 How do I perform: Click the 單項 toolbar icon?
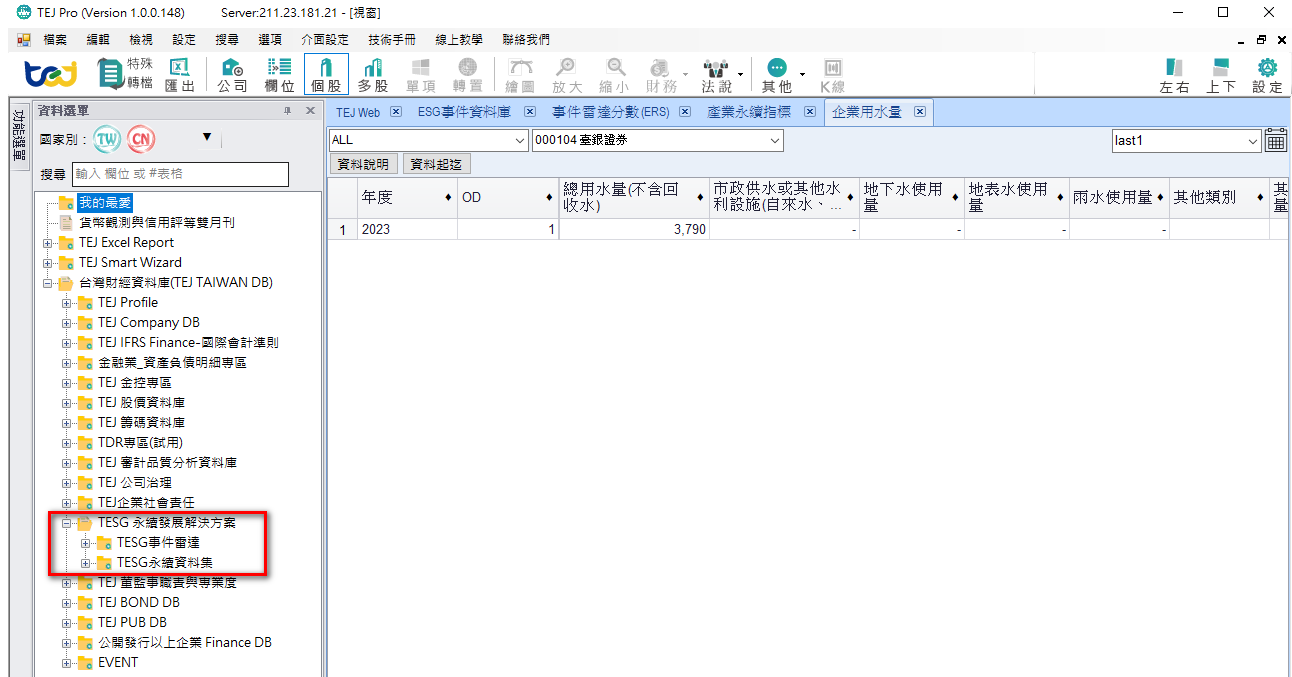[x=420, y=75]
